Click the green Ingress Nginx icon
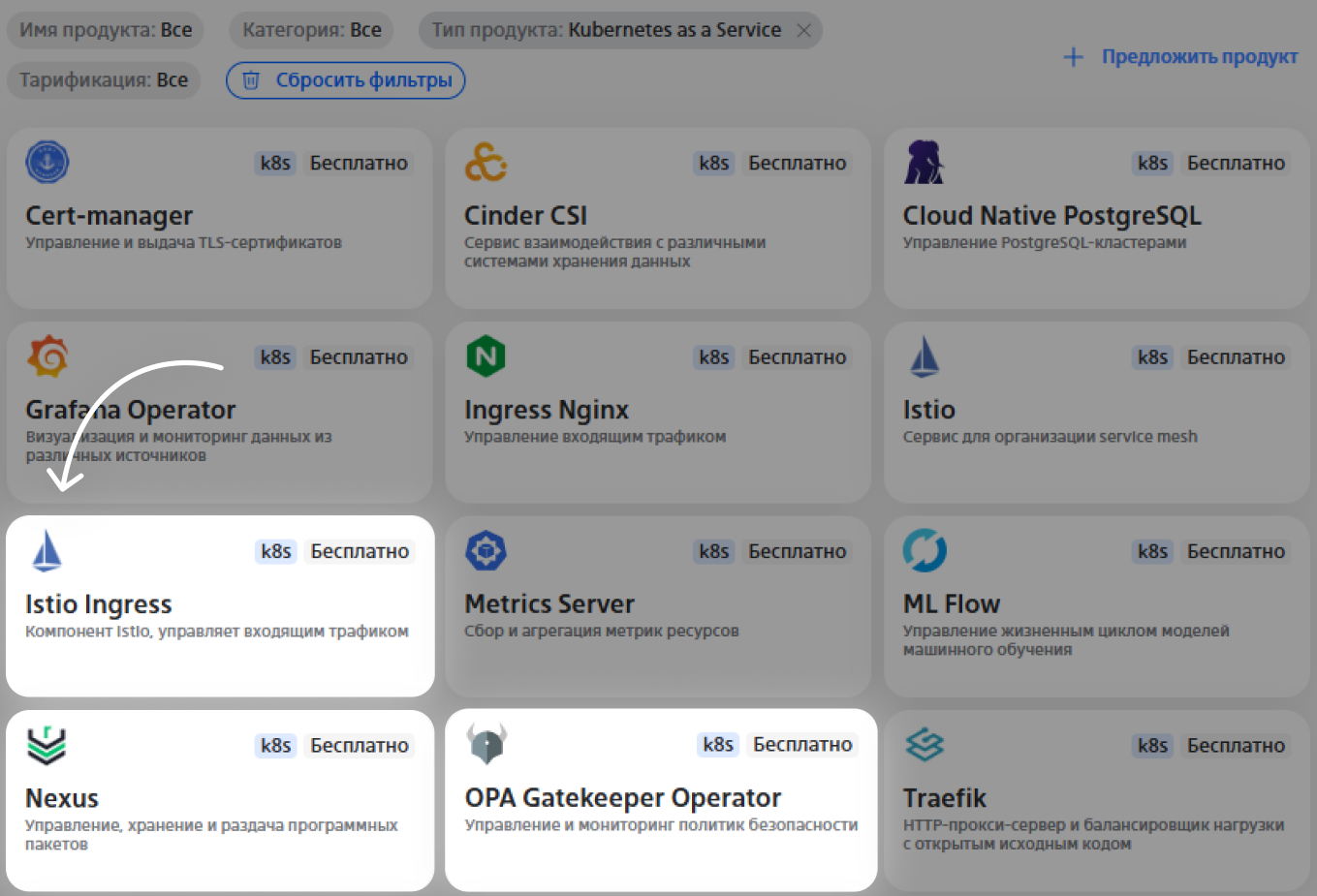 point(486,356)
